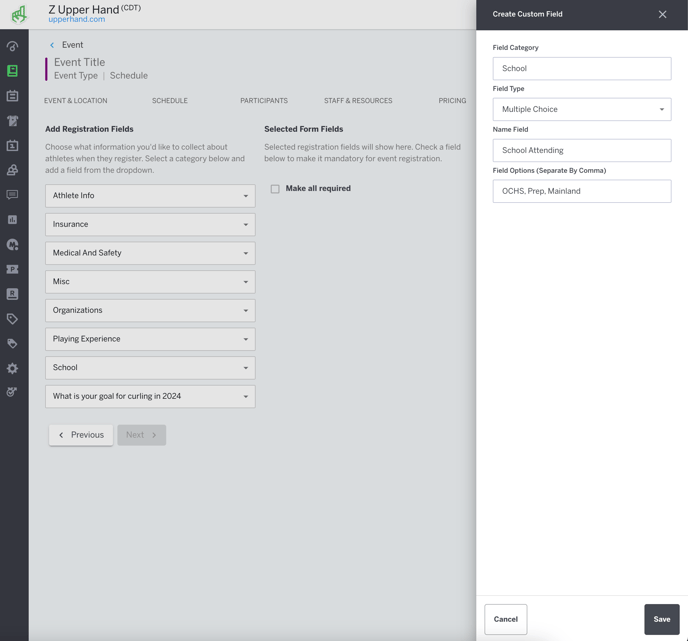Expand the Athlete Info dropdown
The height and width of the screenshot is (641, 688).
(150, 196)
